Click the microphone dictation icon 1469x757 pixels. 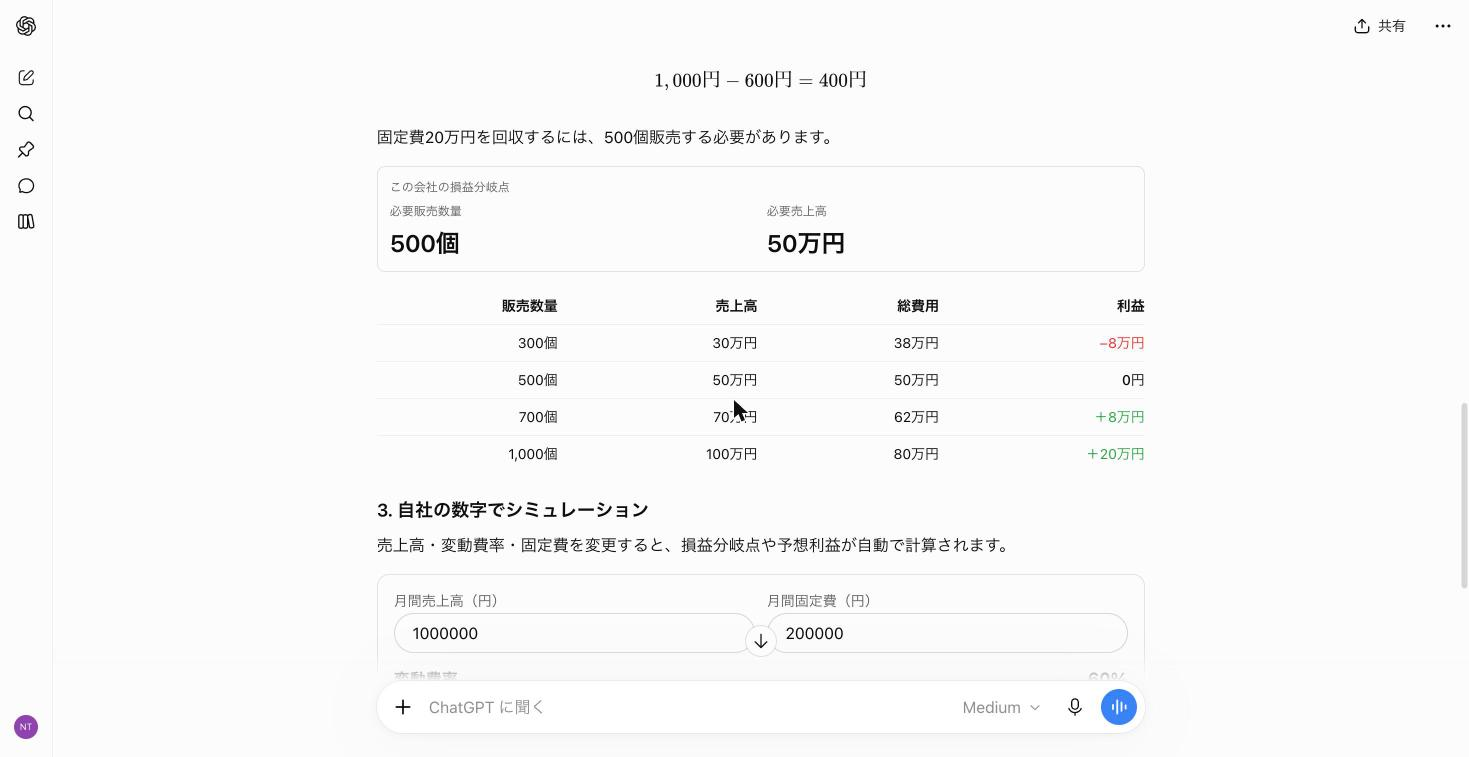1075,707
